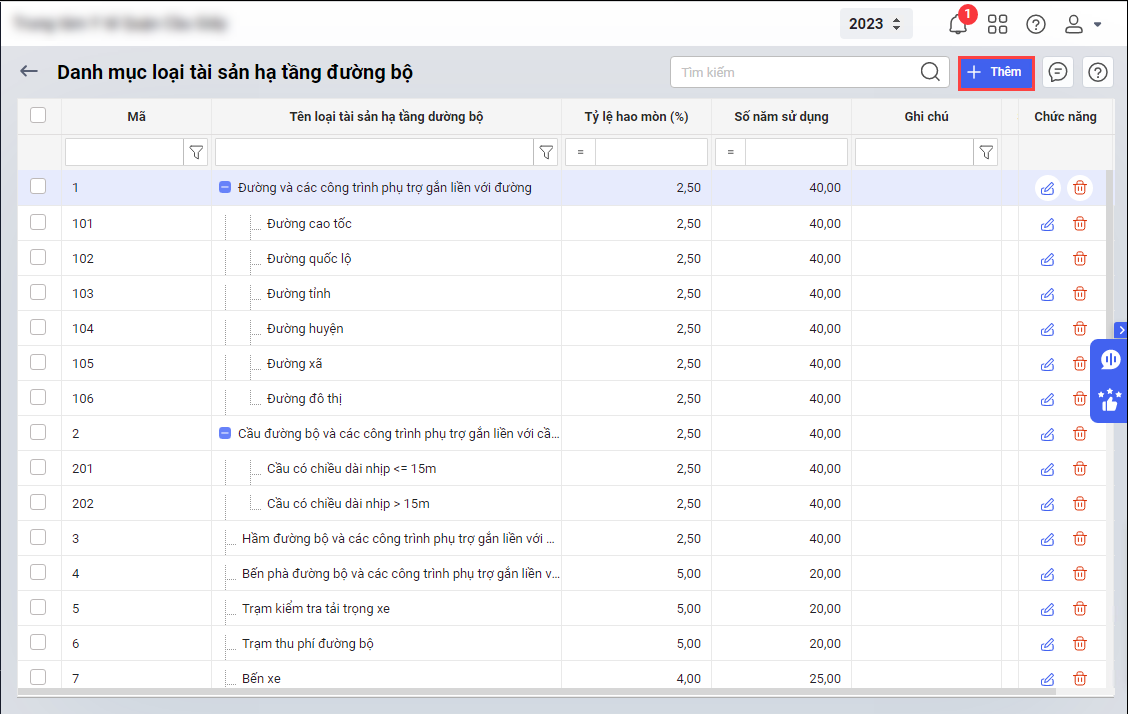Toggle the select-all header checkbox
Image resolution: width=1128 pixels, height=714 pixels.
pos(38,116)
